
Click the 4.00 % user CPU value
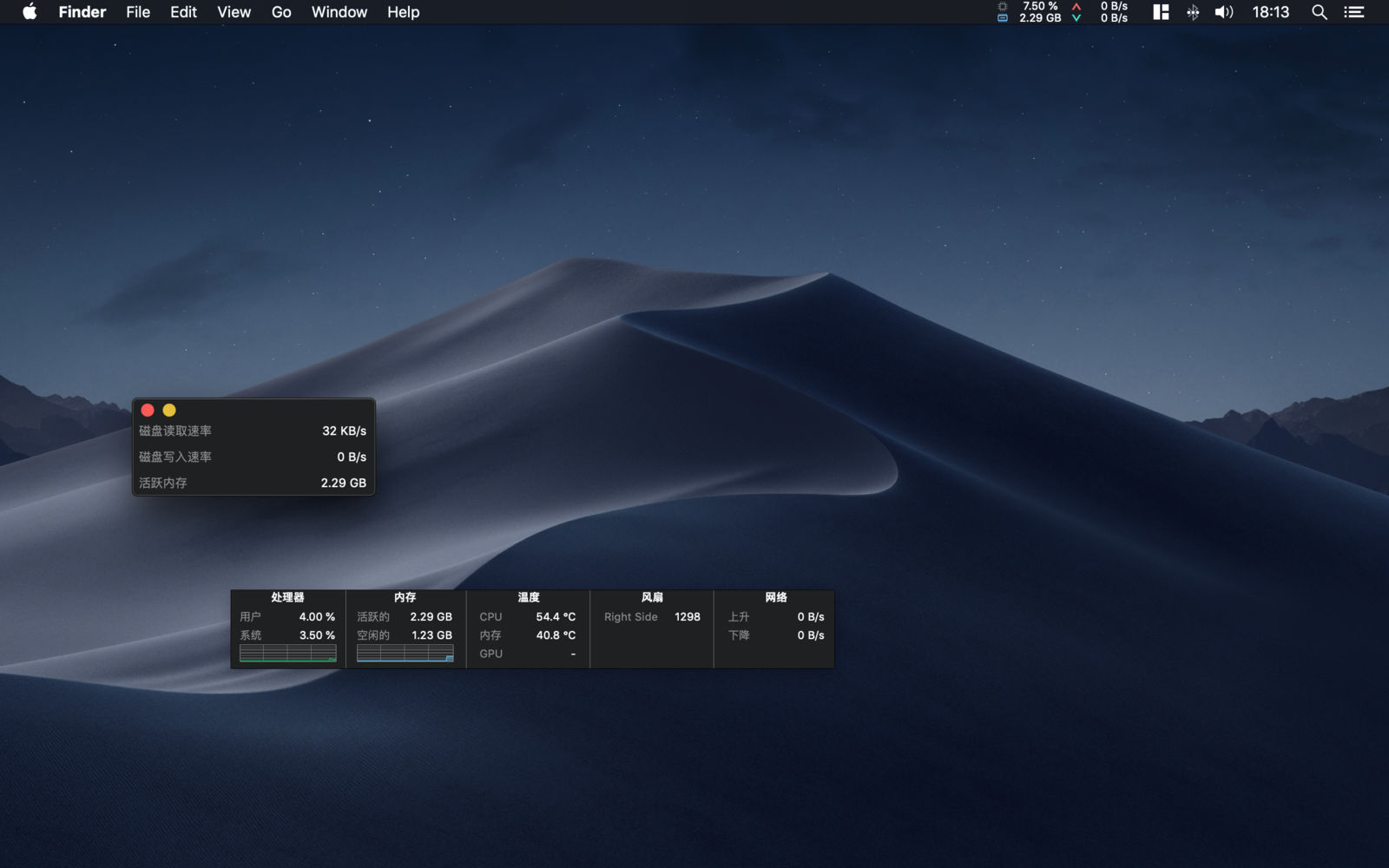point(317,616)
